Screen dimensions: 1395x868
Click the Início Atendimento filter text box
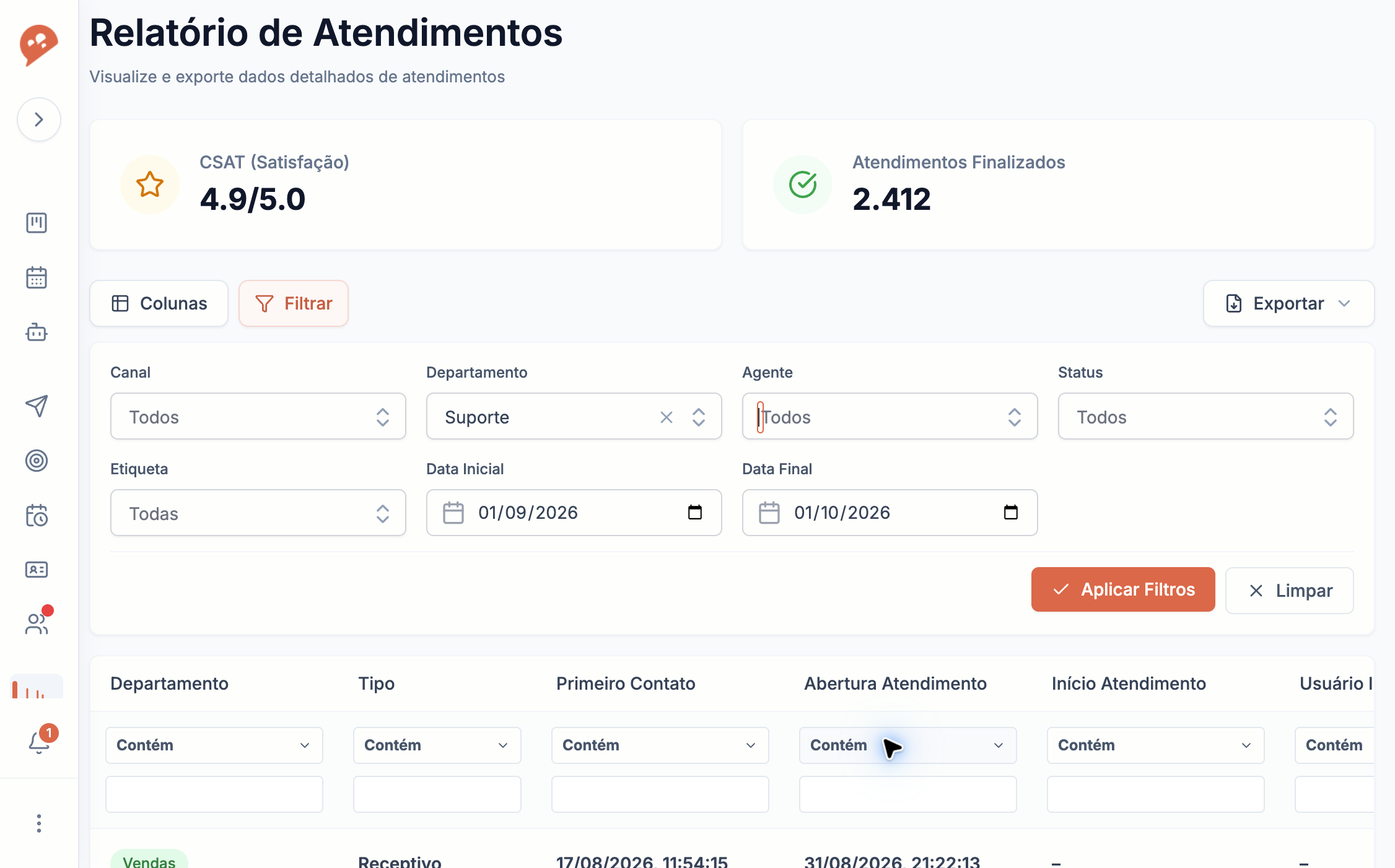(x=1156, y=794)
